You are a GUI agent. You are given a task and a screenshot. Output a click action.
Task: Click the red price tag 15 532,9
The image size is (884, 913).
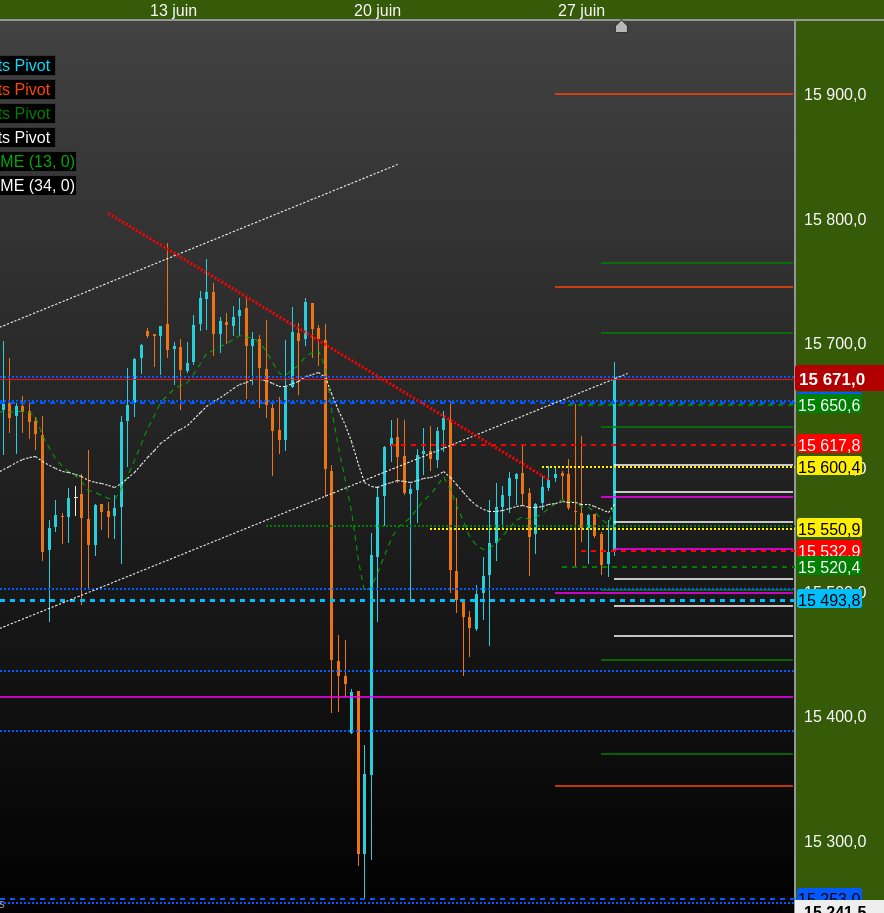(x=829, y=550)
